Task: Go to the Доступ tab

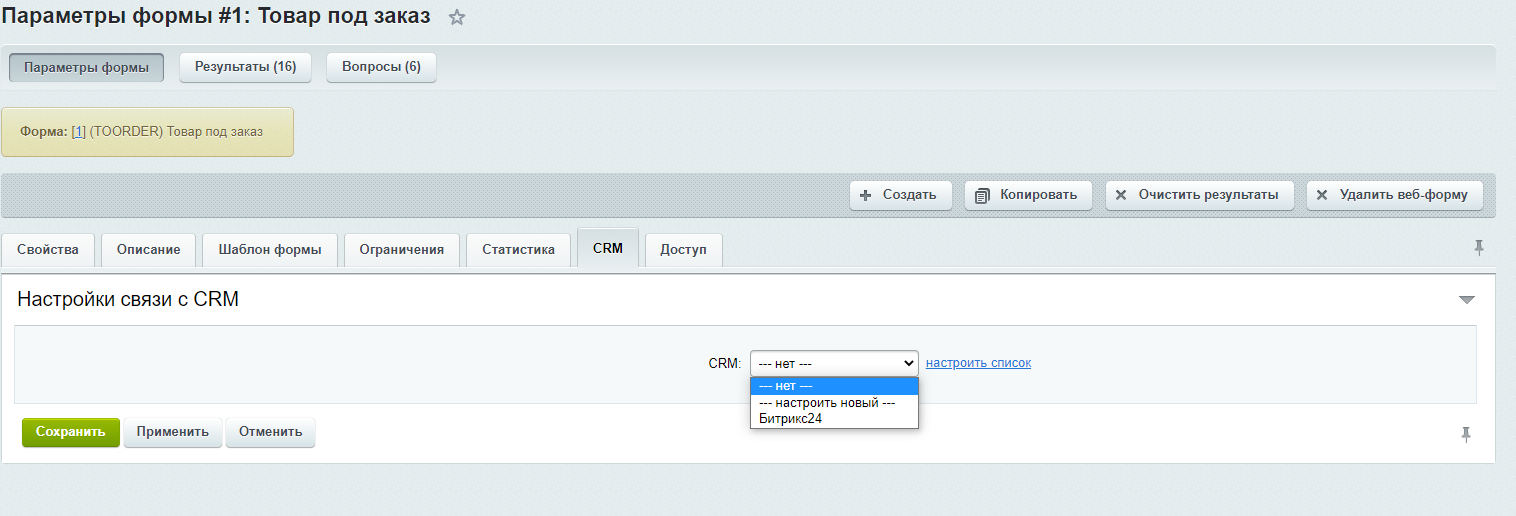Action: (683, 250)
